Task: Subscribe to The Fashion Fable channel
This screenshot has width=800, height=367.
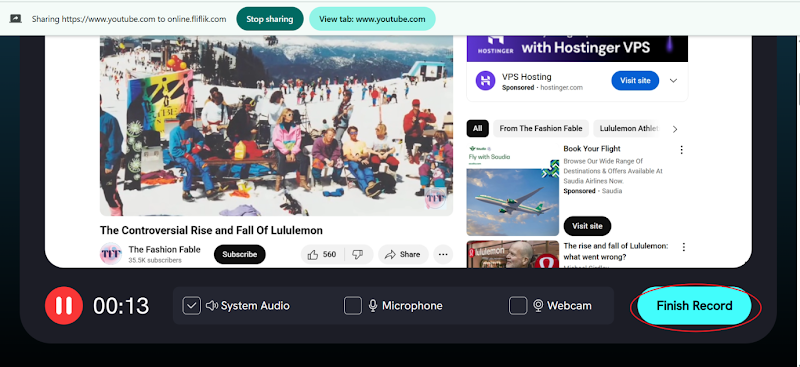Action: (240, 254)
